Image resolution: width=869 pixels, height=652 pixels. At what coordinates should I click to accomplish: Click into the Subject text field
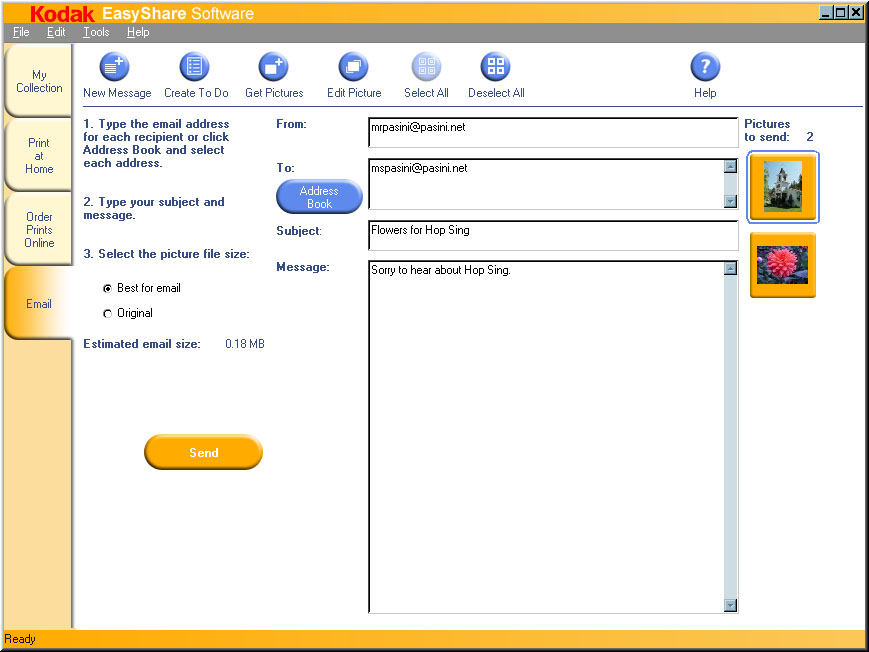pyautogui.click(x=552, y=236)
